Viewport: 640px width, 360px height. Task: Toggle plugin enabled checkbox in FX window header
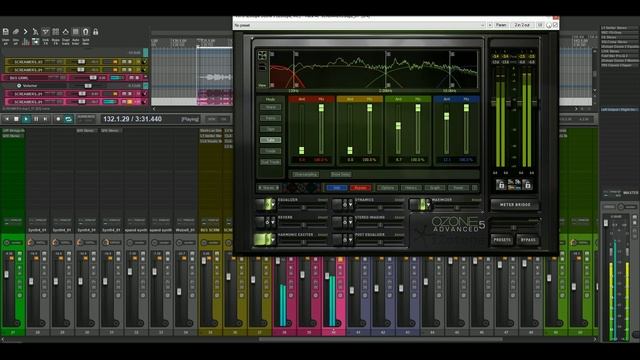[555, 25]
